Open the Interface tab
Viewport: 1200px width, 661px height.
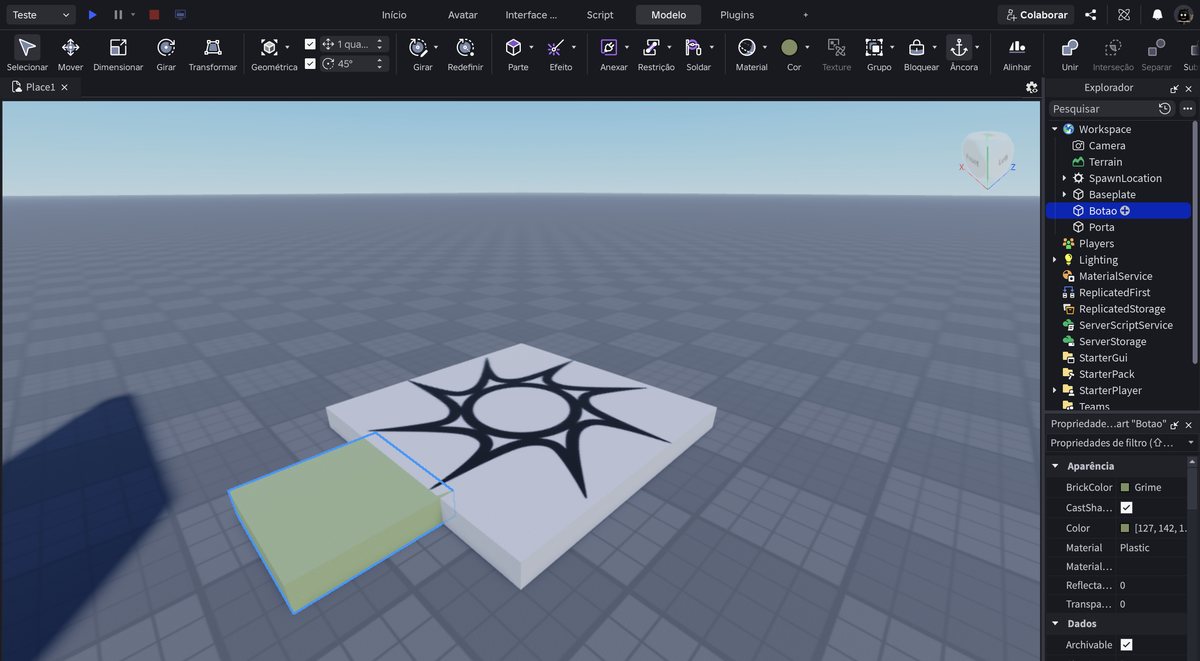[x=531, y=15]
